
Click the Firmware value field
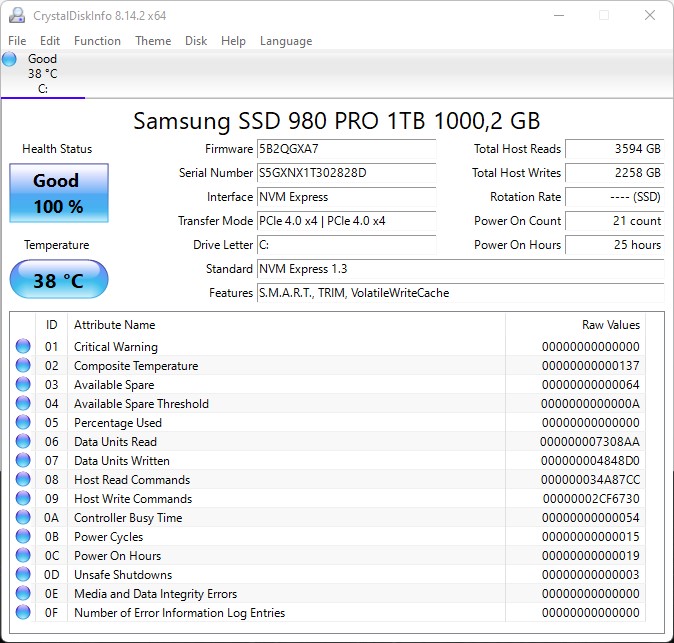pyautogui.click(x=346, y=149)
